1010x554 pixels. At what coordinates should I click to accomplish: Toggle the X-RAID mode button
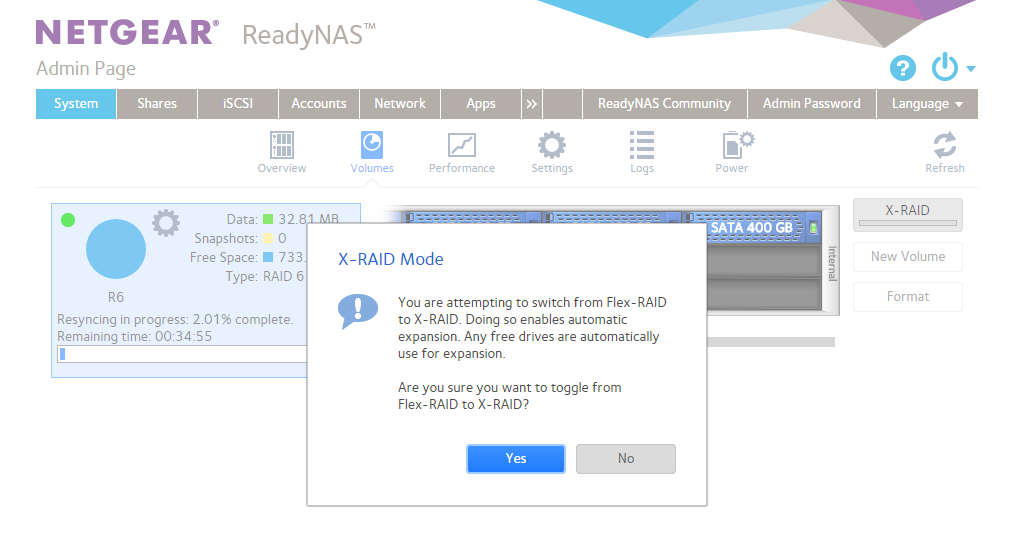coord(908,215)
